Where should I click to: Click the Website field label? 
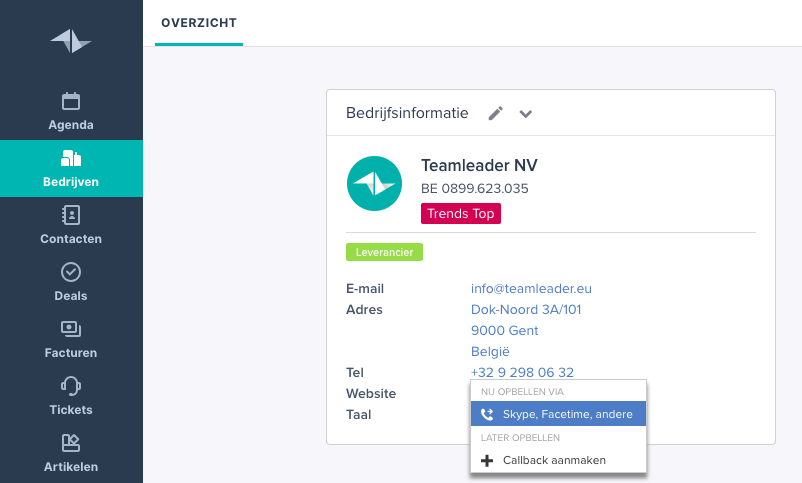click(371, 393)
